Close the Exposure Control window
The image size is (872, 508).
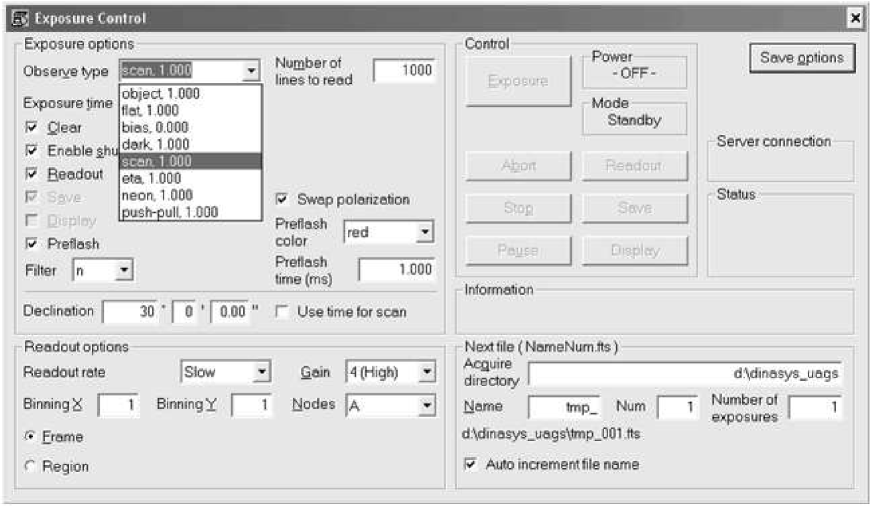coord(855,17)
